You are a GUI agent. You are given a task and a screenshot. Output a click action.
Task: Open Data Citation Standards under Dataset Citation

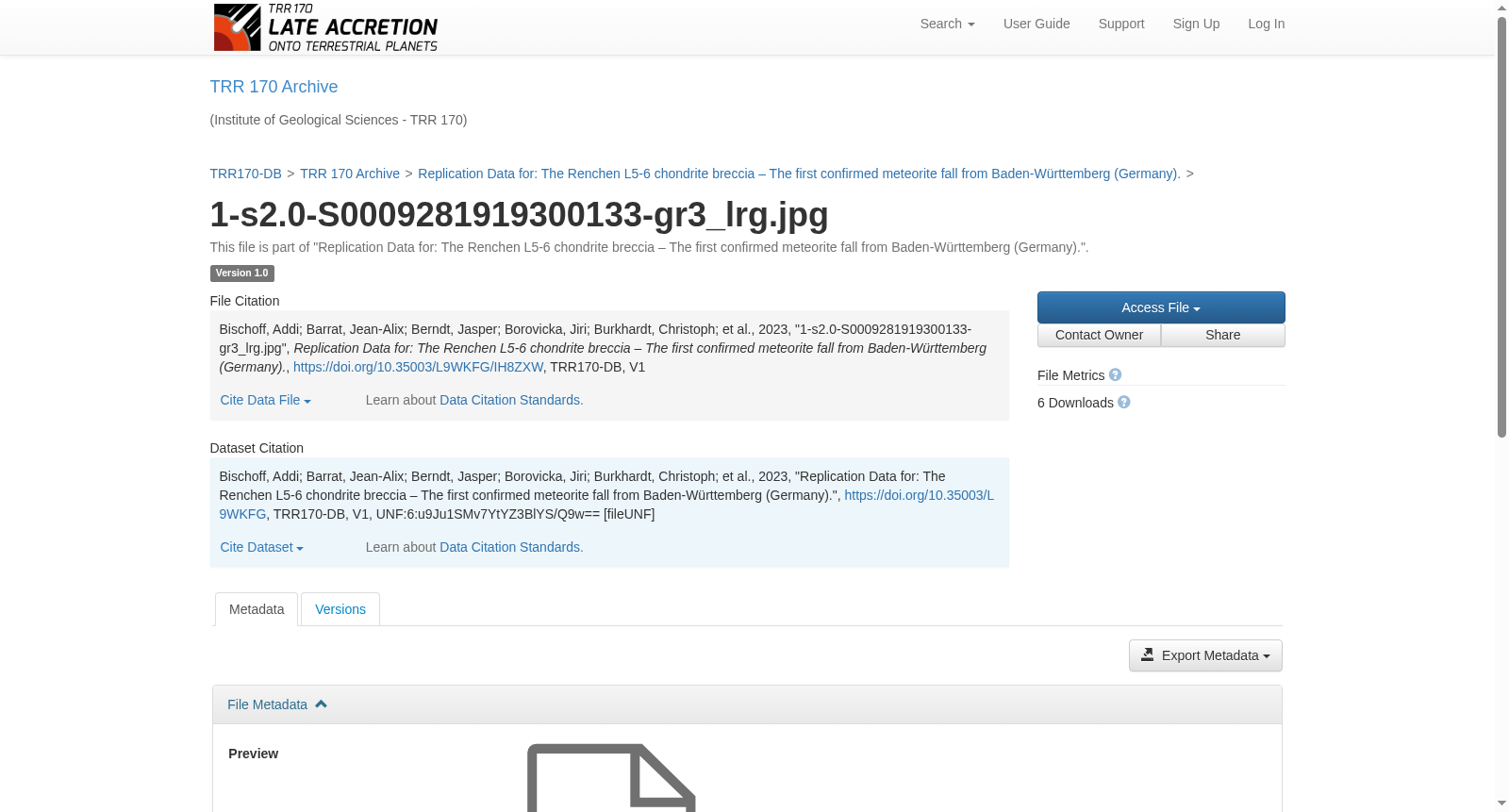(x=509, y=547)
